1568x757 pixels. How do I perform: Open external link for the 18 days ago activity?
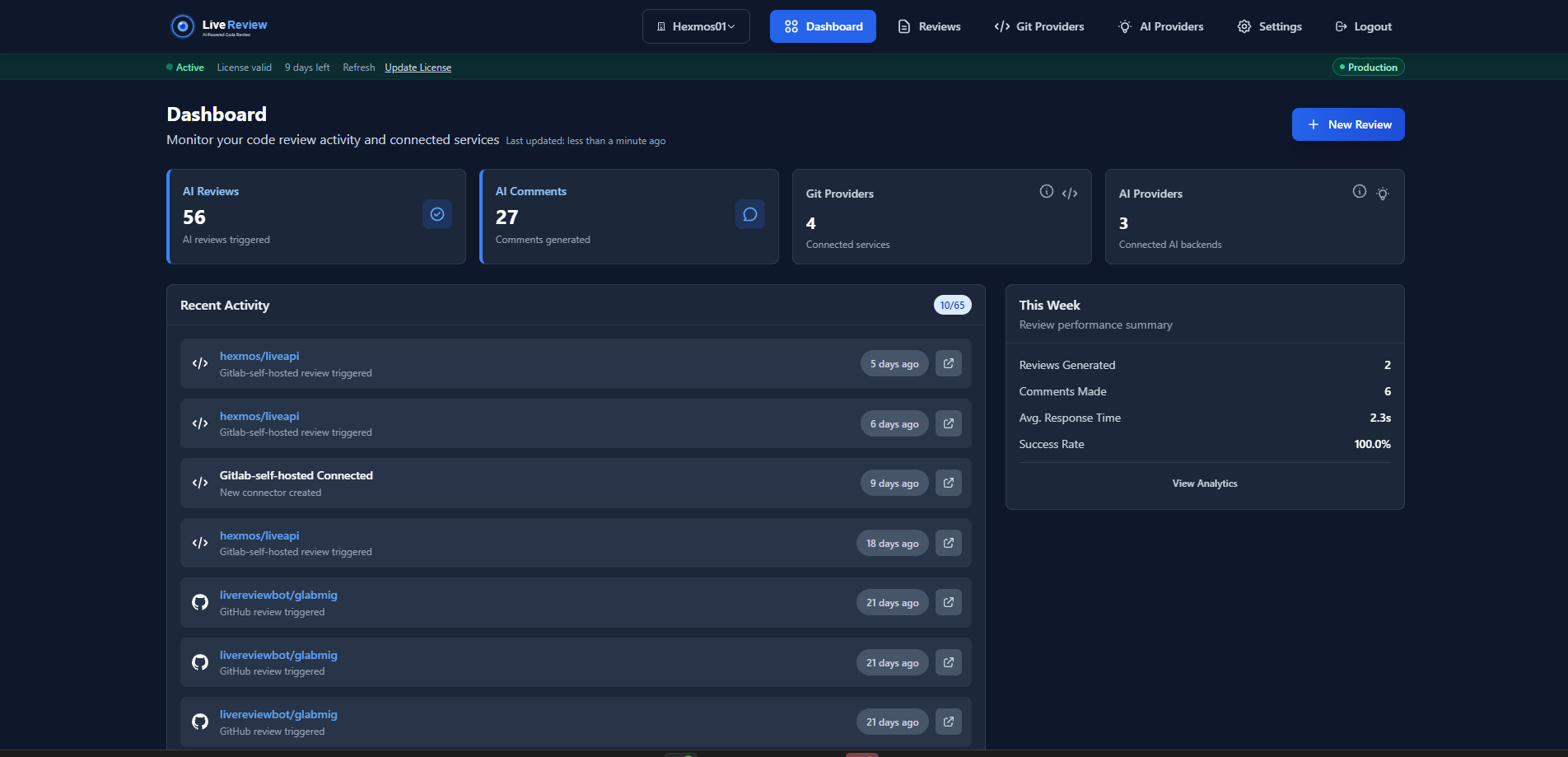(x=948, y=543)
